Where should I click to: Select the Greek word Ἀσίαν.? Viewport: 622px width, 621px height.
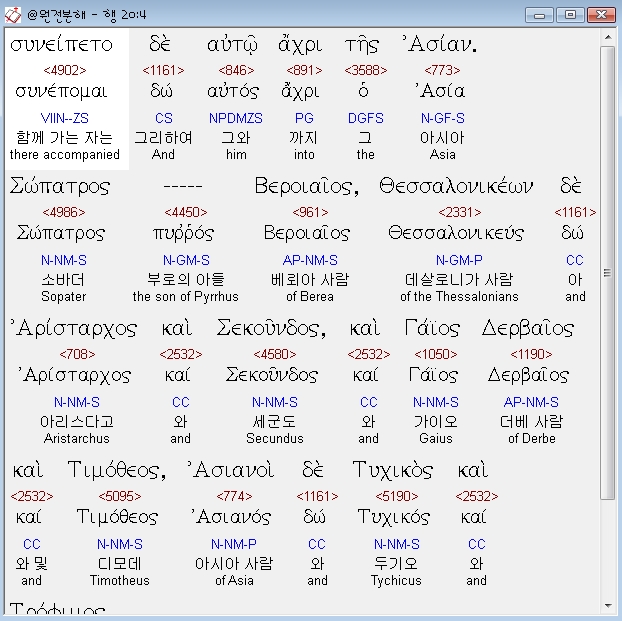pyautogui.click(x=440, y=44)
